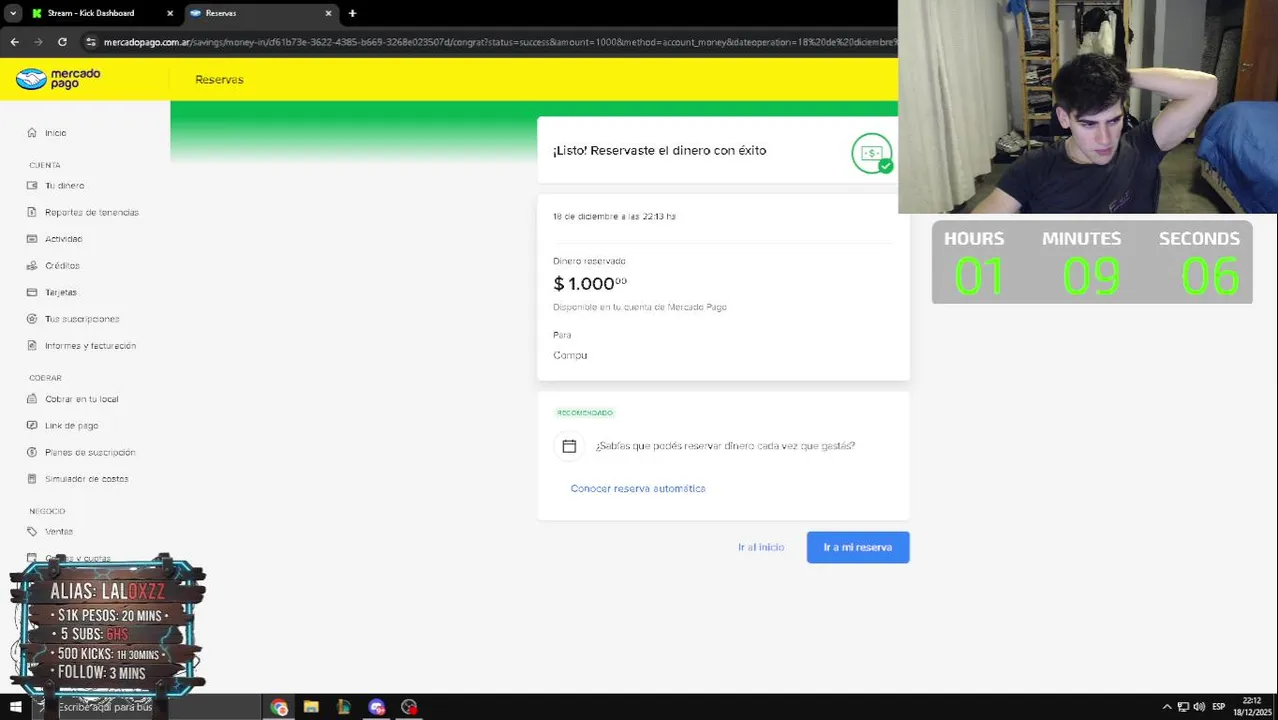Image resolution: width=1278 pixels, height=720 pixels.
Task: Open Inicio in the sidebar
Action: [55, 133]
